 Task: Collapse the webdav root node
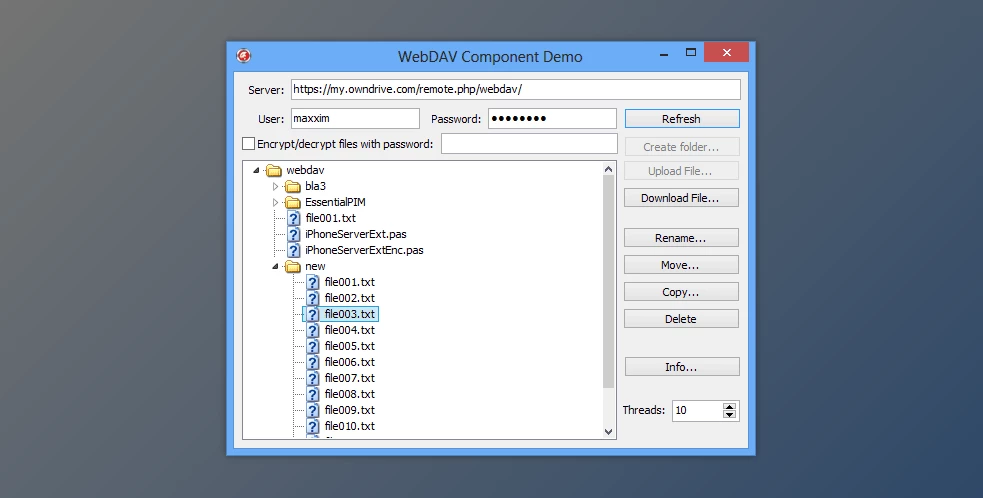pyautogui.click(x=256, y=170)
